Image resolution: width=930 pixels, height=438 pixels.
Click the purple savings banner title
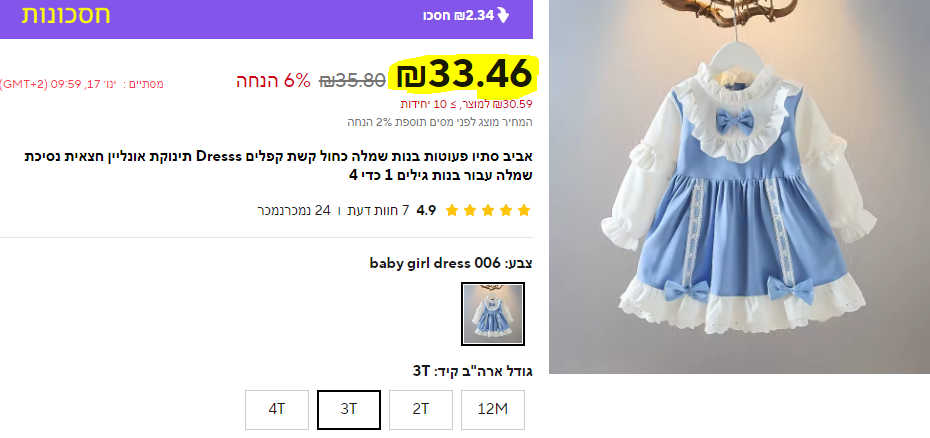pos(66,15)
